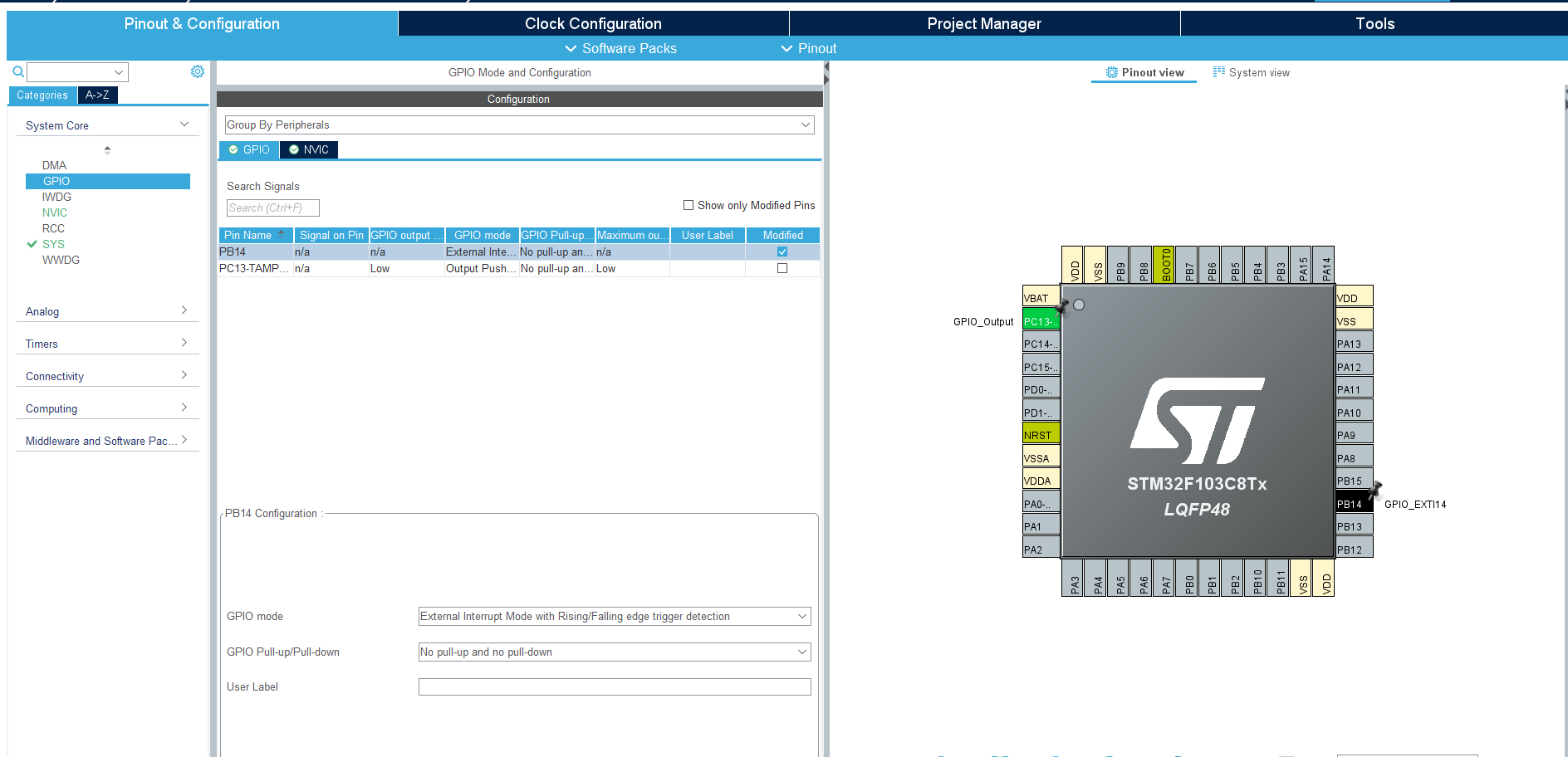Sort table by GPIO mode column
1568x757 pixels.
pyautogui.click(x=483, y=235)
